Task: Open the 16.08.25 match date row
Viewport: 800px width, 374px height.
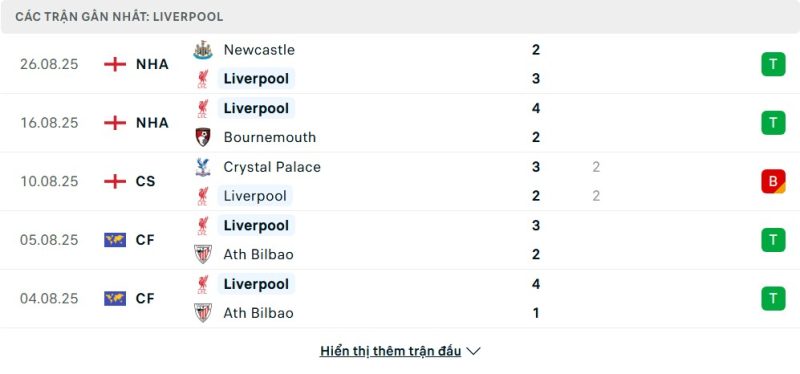Action: [400, 123]
